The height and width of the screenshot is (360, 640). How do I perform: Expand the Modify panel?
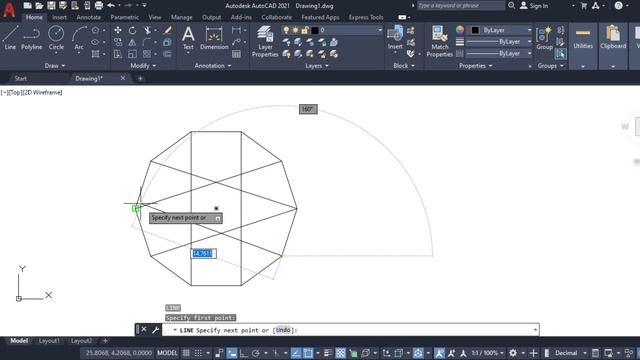pyautogui.click(x=143, y=66)
